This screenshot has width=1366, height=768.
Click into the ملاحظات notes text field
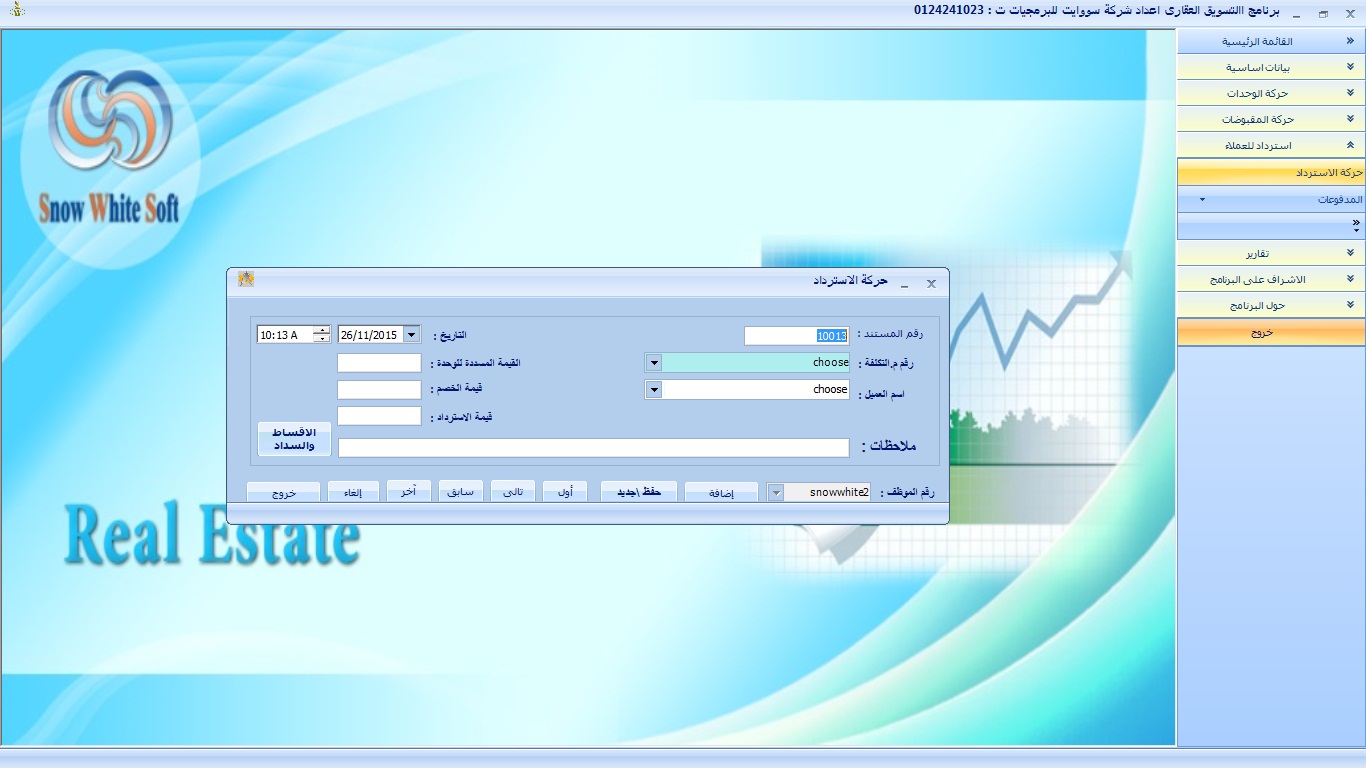coord(593,448)
